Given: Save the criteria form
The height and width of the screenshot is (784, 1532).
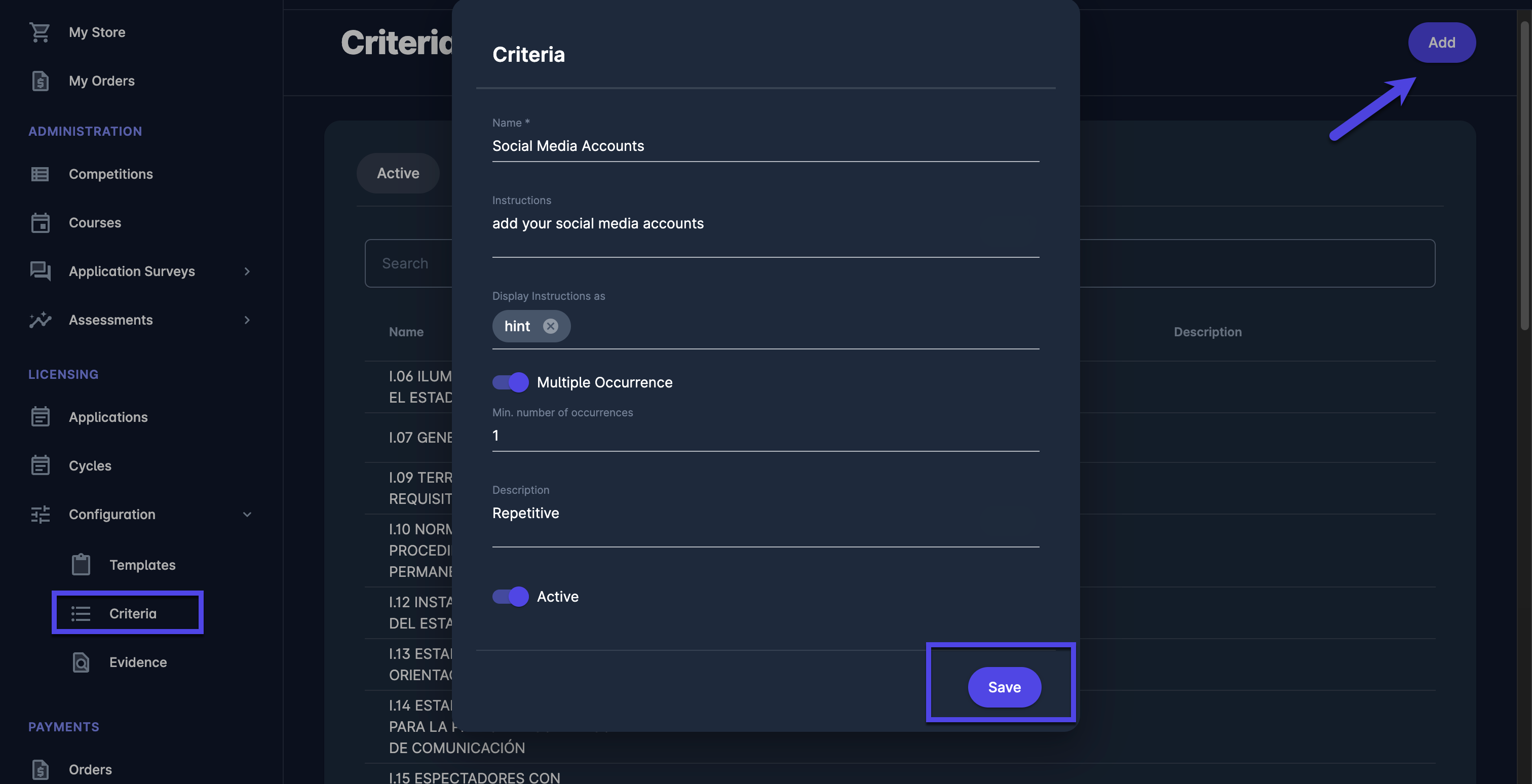Looking at the screenshot, I should (x=1004, y=687).
